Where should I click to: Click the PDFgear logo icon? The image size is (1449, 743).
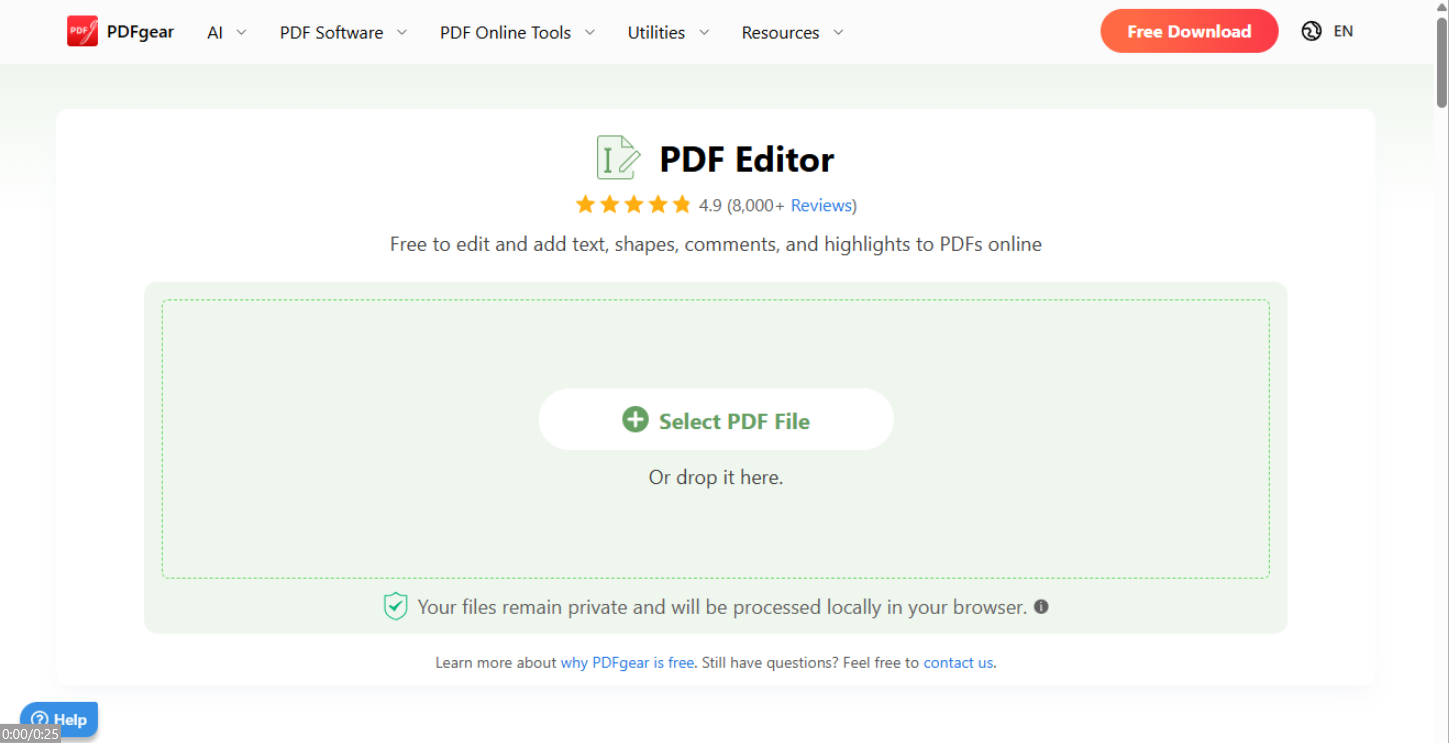pos(82,32)
